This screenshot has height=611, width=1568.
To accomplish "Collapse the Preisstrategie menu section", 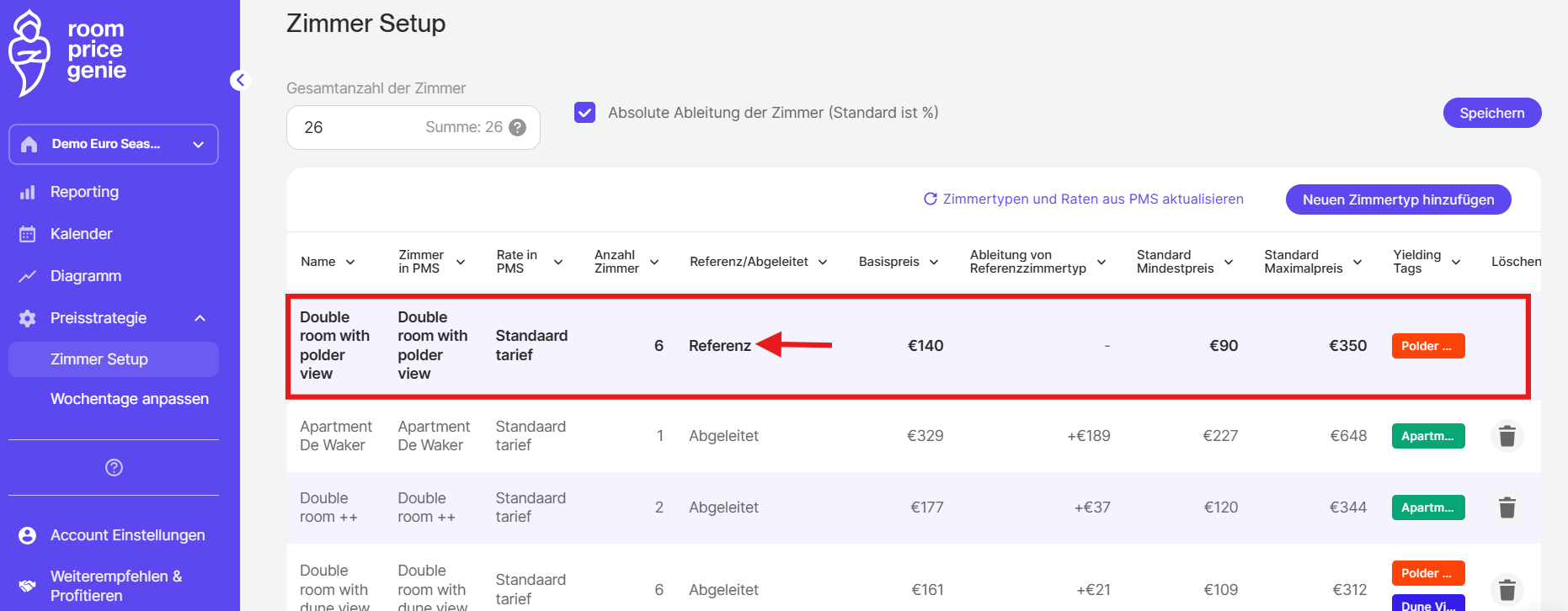I will [x=200, y=318].
